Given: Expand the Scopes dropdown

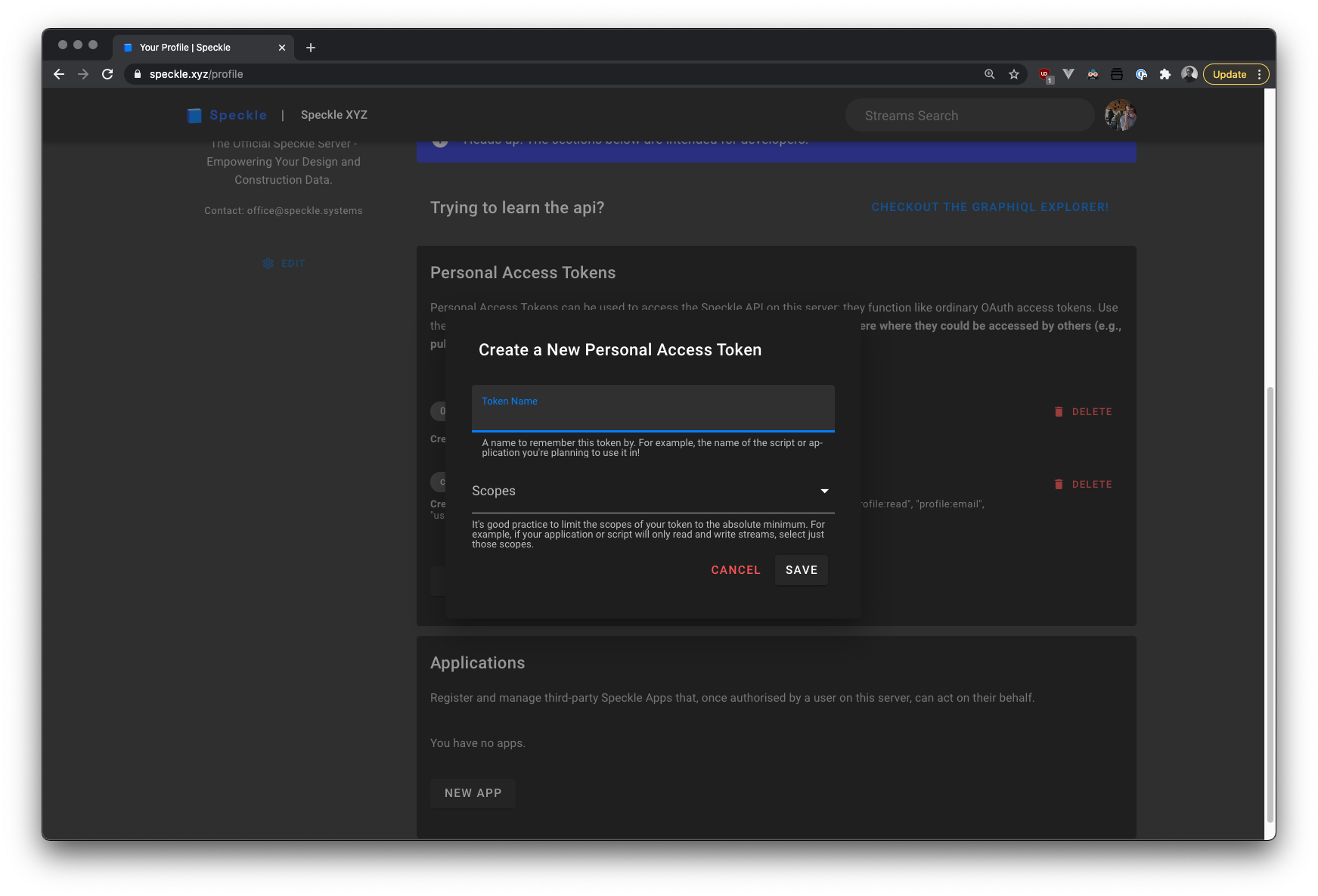Looking at the screenshot, I should (x=823, y=491).
